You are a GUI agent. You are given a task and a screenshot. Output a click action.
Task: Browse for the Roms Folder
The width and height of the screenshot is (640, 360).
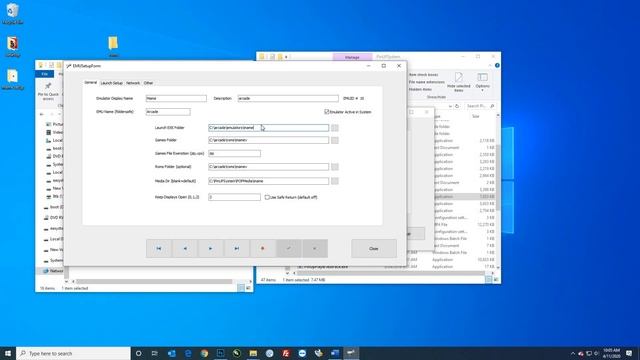[x=335, y=167]
